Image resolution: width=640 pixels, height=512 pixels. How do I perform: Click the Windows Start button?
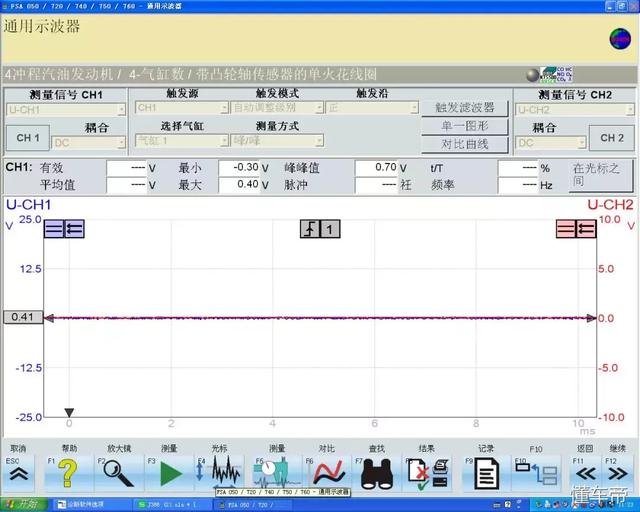[24, 505]
